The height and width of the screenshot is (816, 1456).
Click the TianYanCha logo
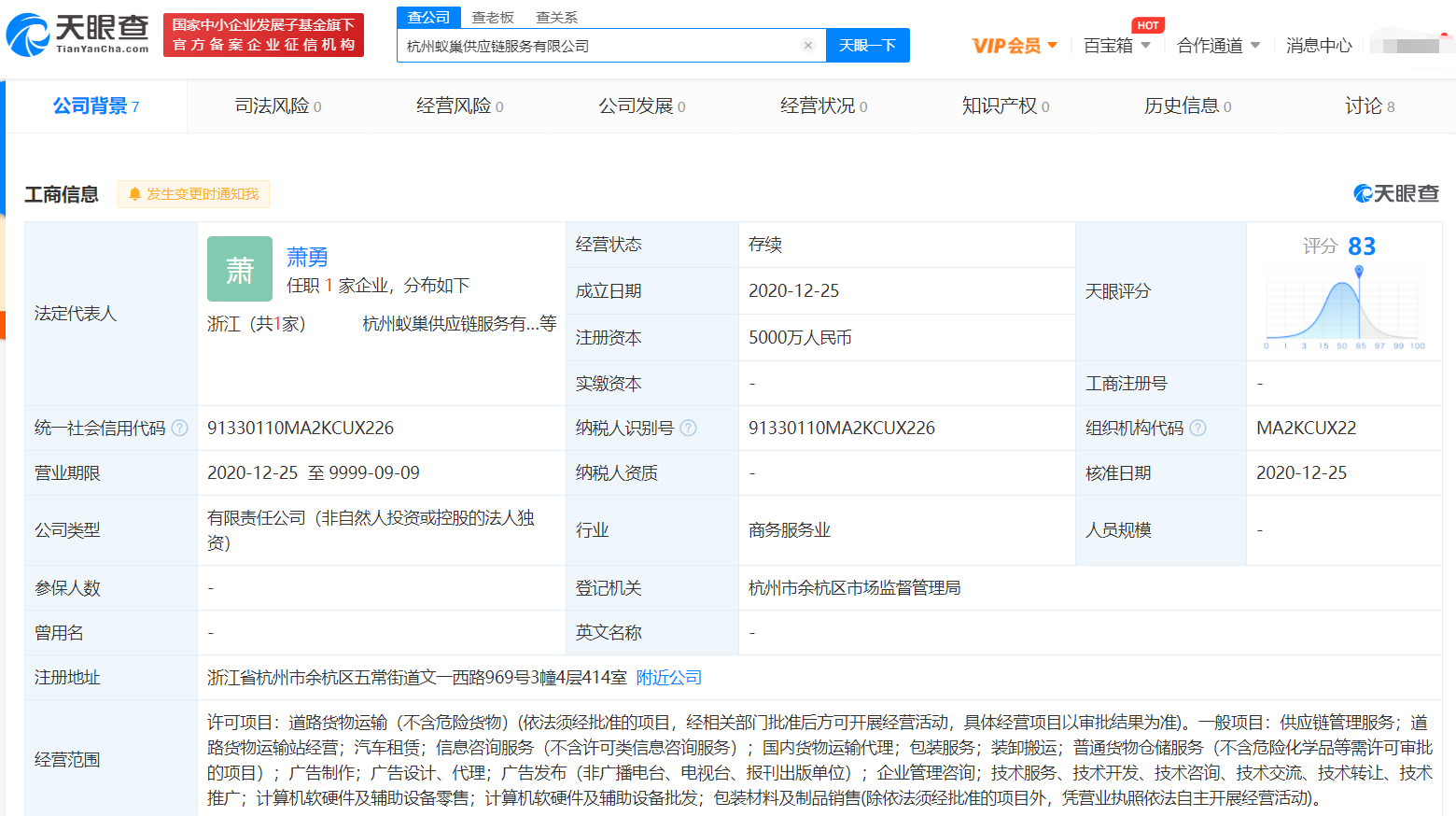[x=77, y=35]
